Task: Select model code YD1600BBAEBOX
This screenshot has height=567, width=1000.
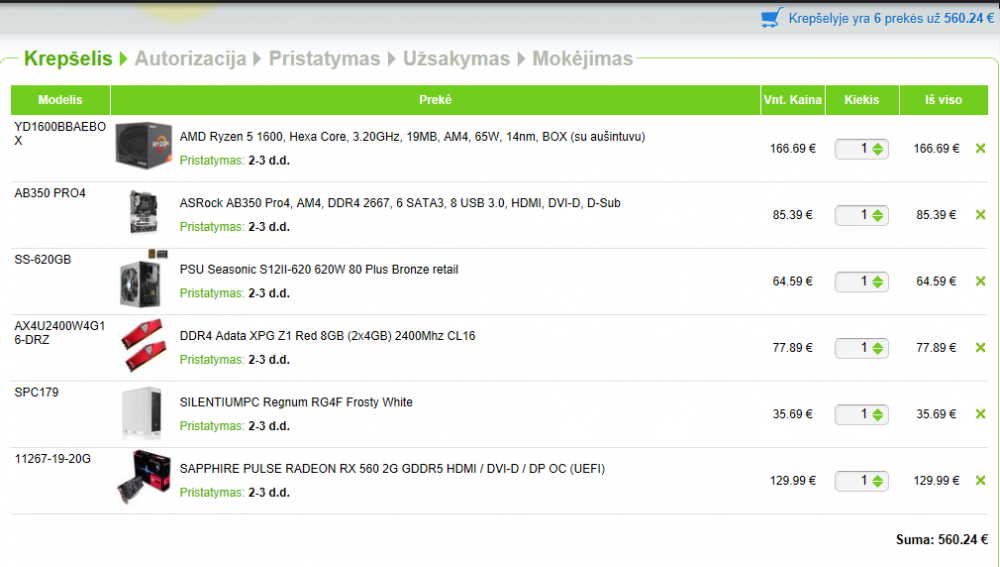Action: pyautogui.click(x=60, y=133)
